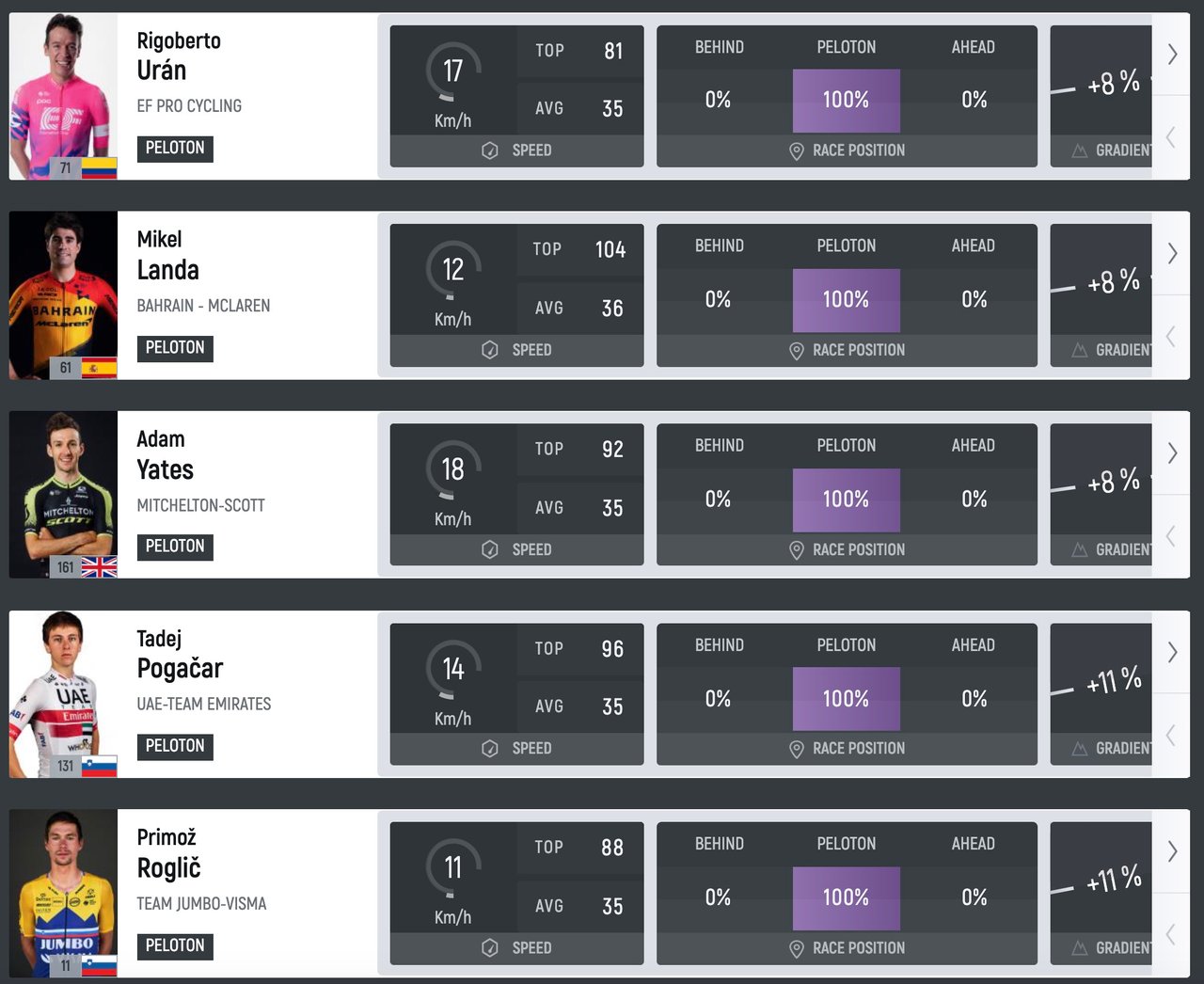1204x984 pixels.
Task: Open Rigoberto Urán's rider name link
Action: [178, 56]
